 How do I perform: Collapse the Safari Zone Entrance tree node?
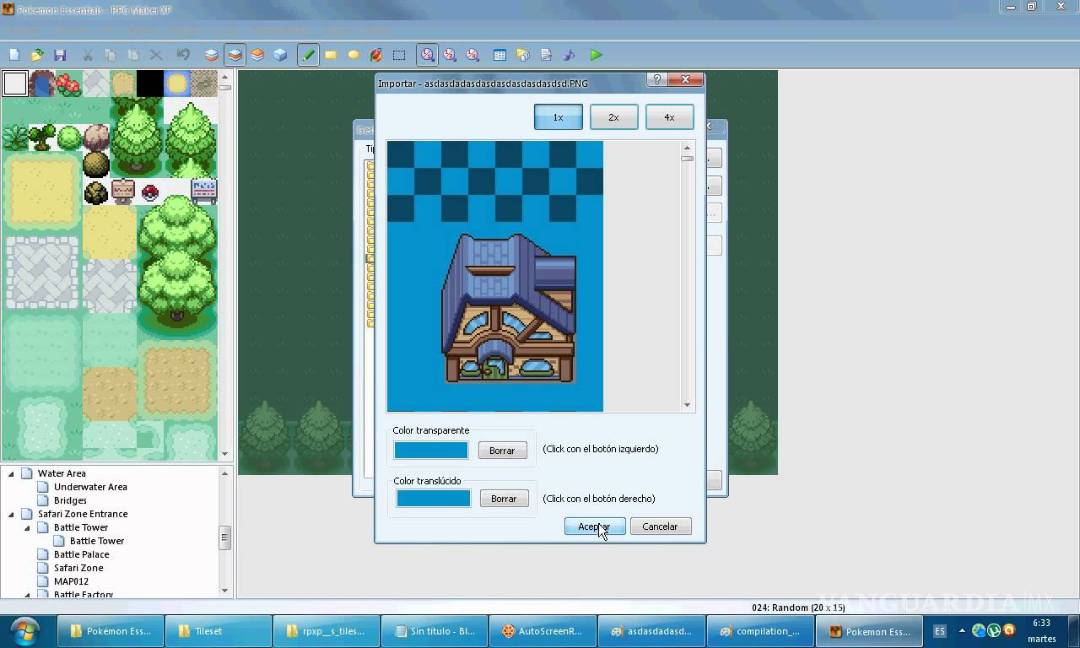point(12,514)
